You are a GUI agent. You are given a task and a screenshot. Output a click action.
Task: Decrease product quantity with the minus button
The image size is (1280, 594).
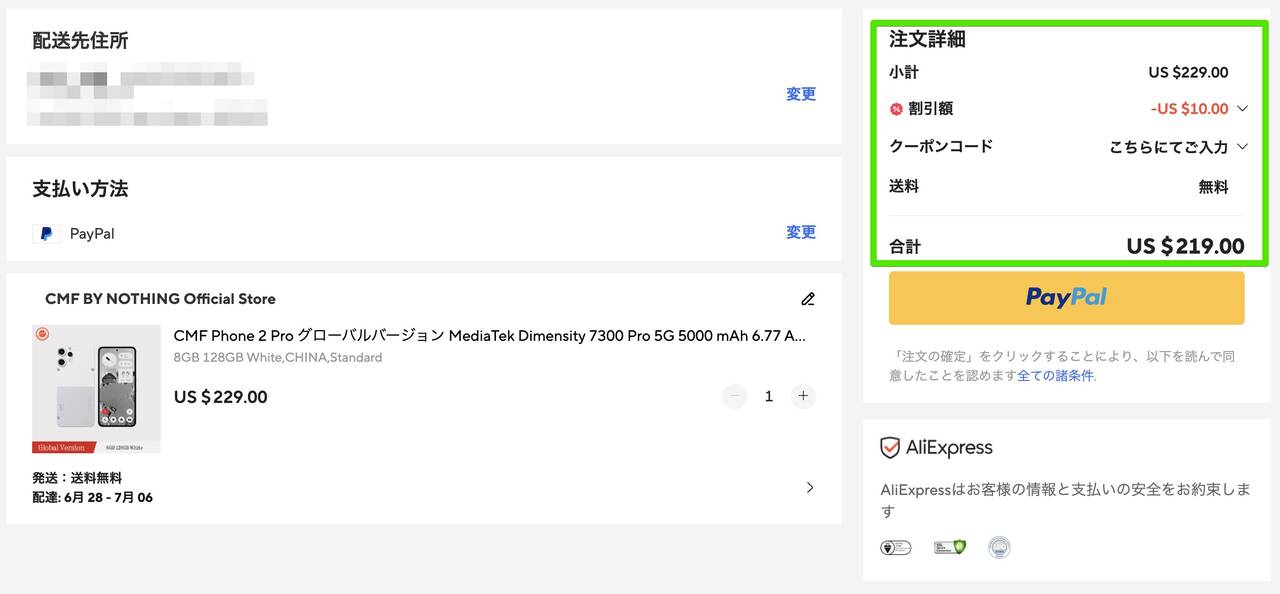735,396
